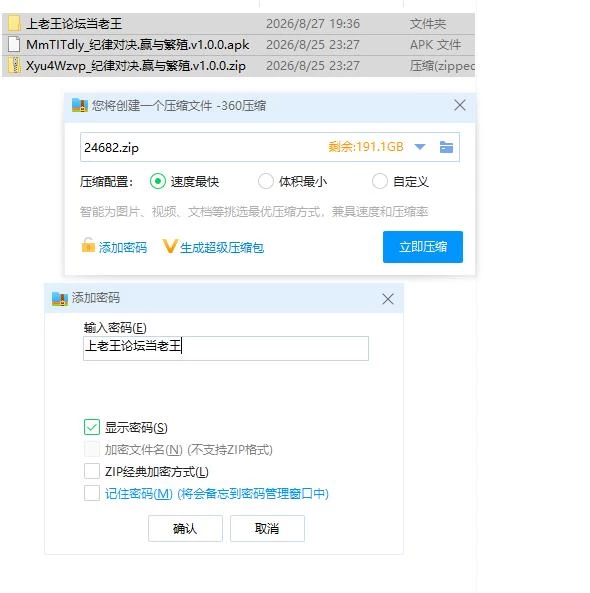The image size is (590, 593).
Task: Confirm the password with 确认 button
Action: tap(185, 528)
